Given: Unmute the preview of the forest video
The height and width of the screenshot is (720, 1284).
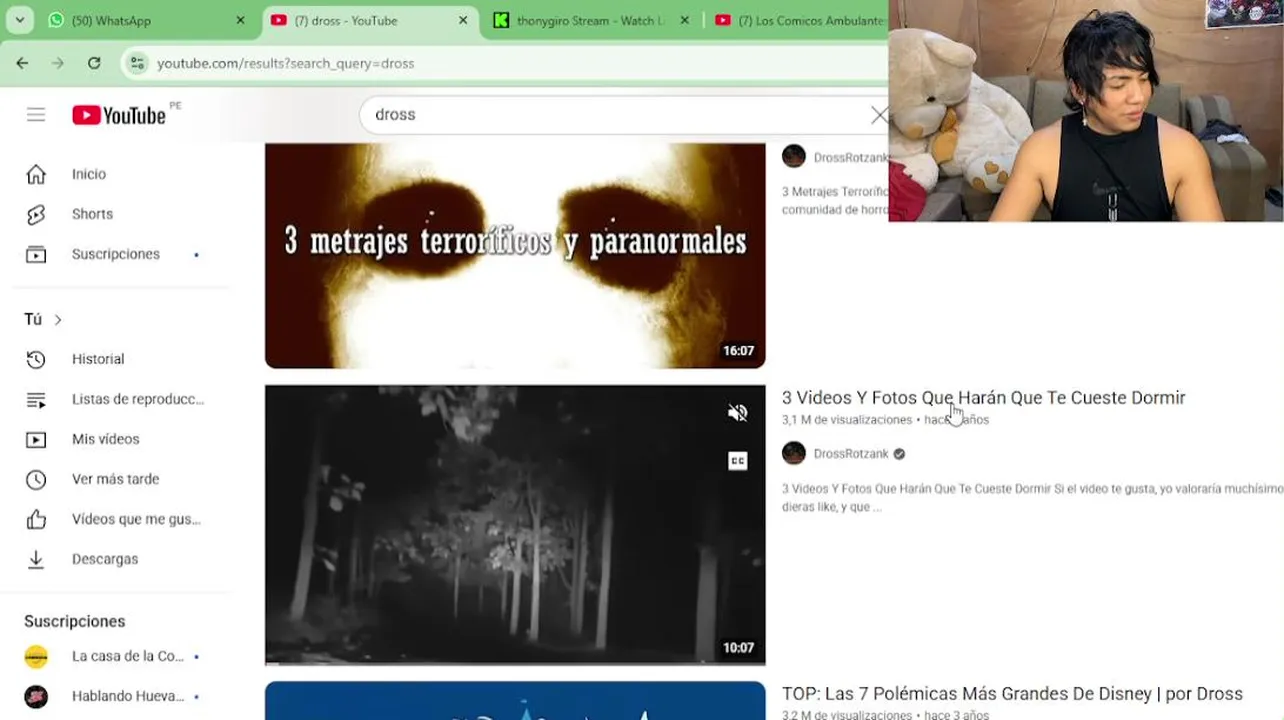Looking at the screenshot, I should click(x=738, y=413).
